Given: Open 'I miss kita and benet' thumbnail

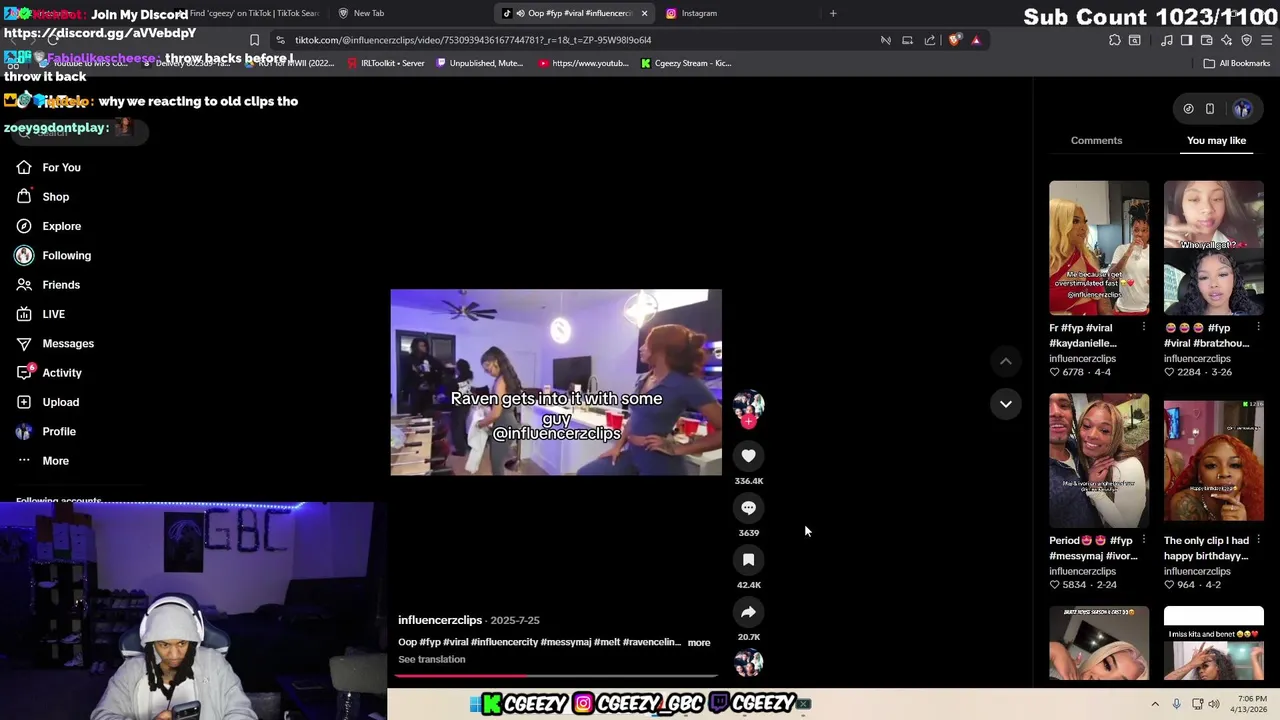Looking at the screenshot, I should tap(1213, 643).
